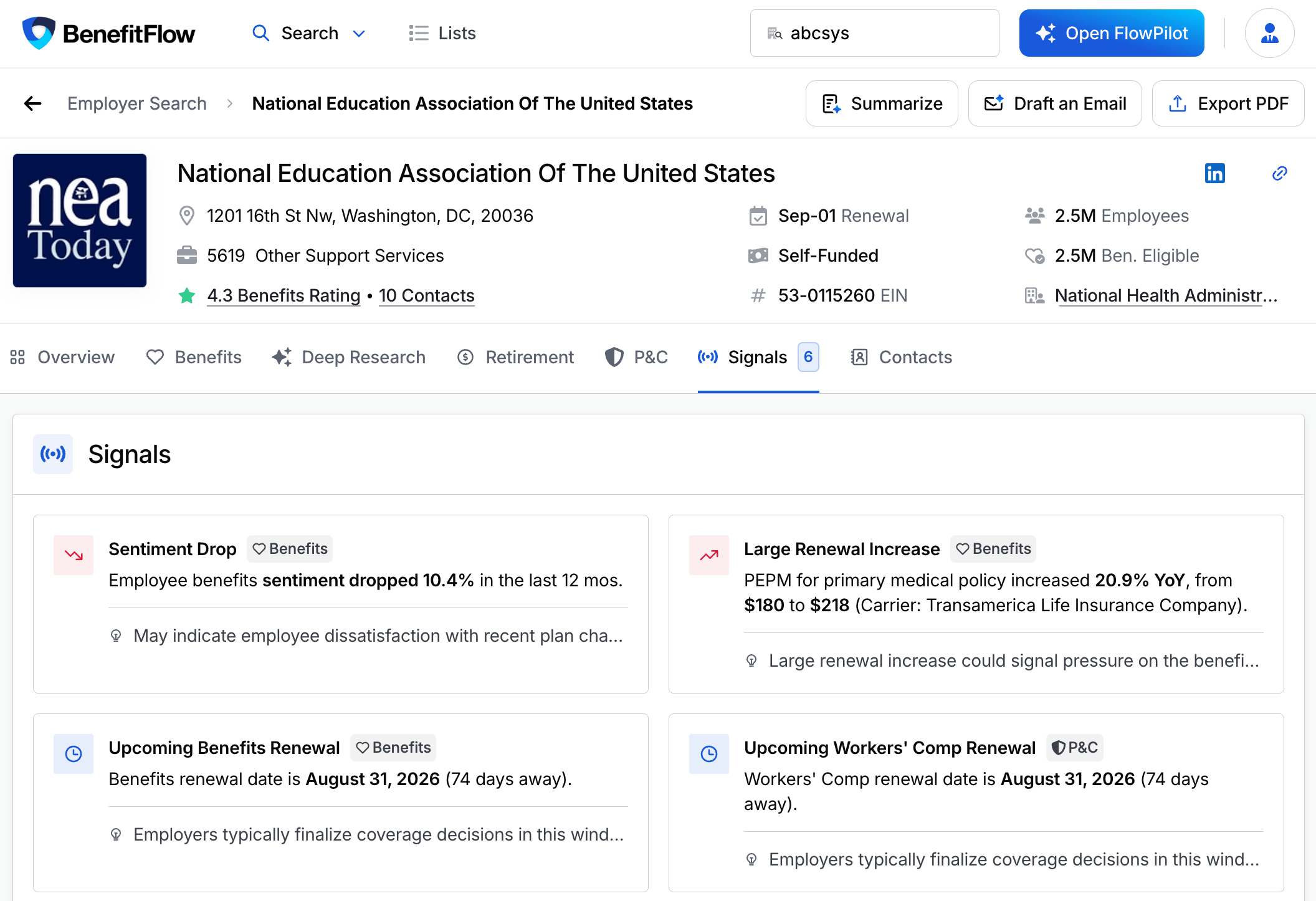Screen dimensions: 1316x901
Task: Open National Health Administr... link
Action: 1166,295
